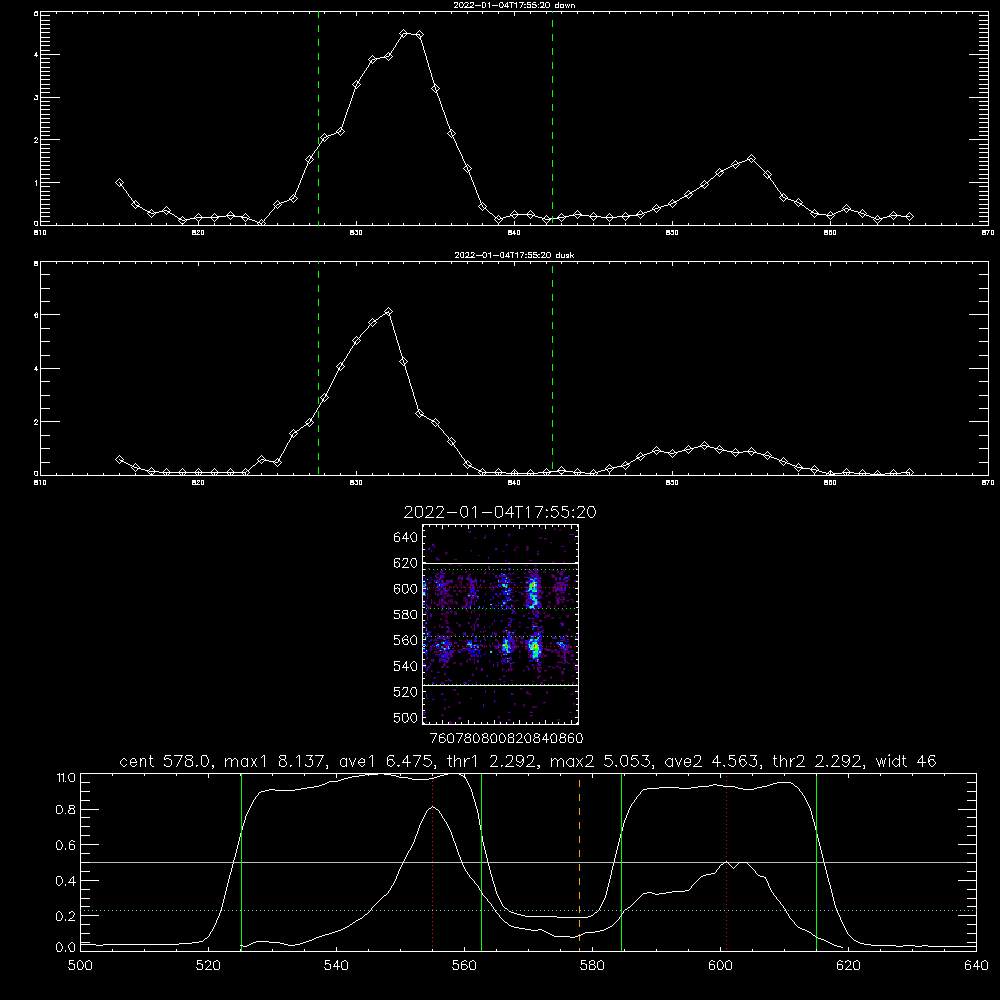Click x-axis label "600" on the bottom plot
Screen dimensions: 1000x1000
click(x=720, y=966)
